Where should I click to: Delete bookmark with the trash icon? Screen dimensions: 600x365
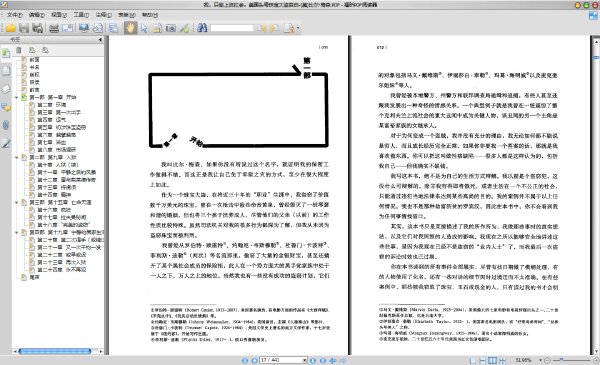point(18,50)
